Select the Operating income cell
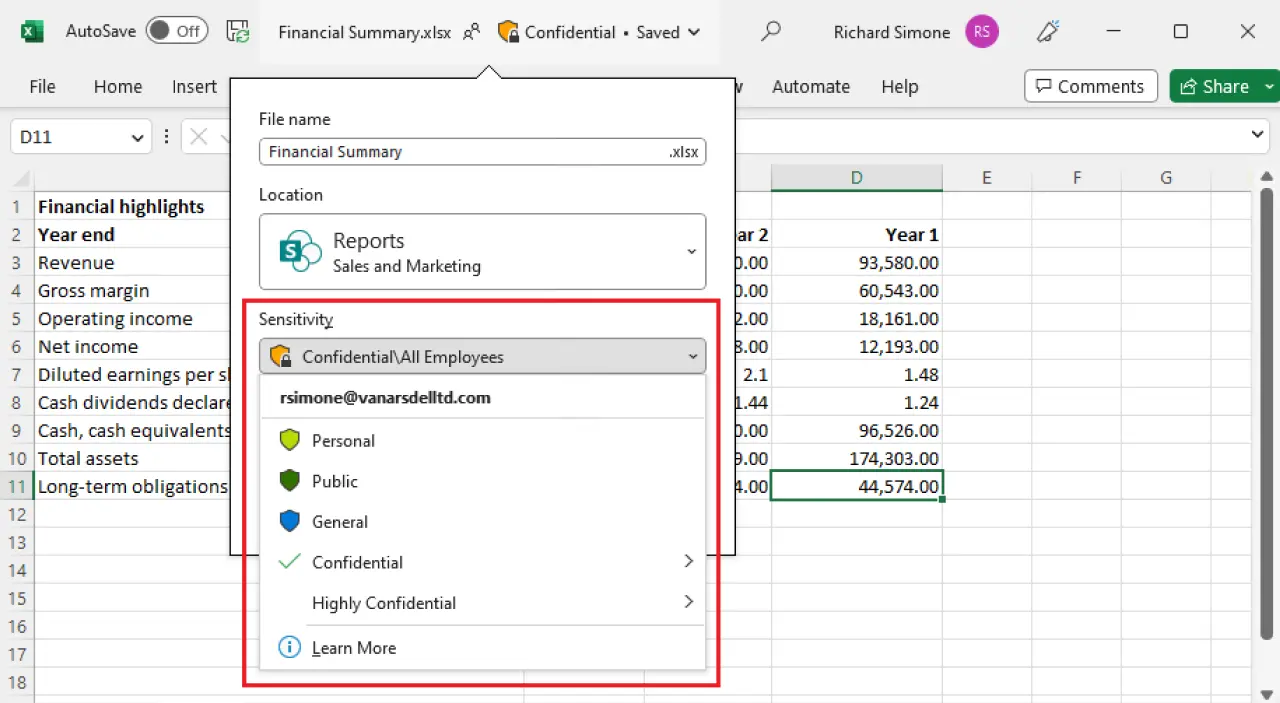 pyautogui.click(x=133, y=319)
